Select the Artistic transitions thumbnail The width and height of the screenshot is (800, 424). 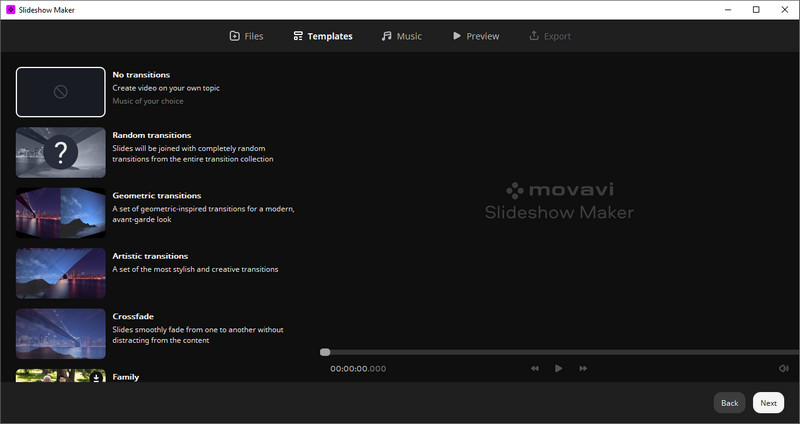point(61,273)
